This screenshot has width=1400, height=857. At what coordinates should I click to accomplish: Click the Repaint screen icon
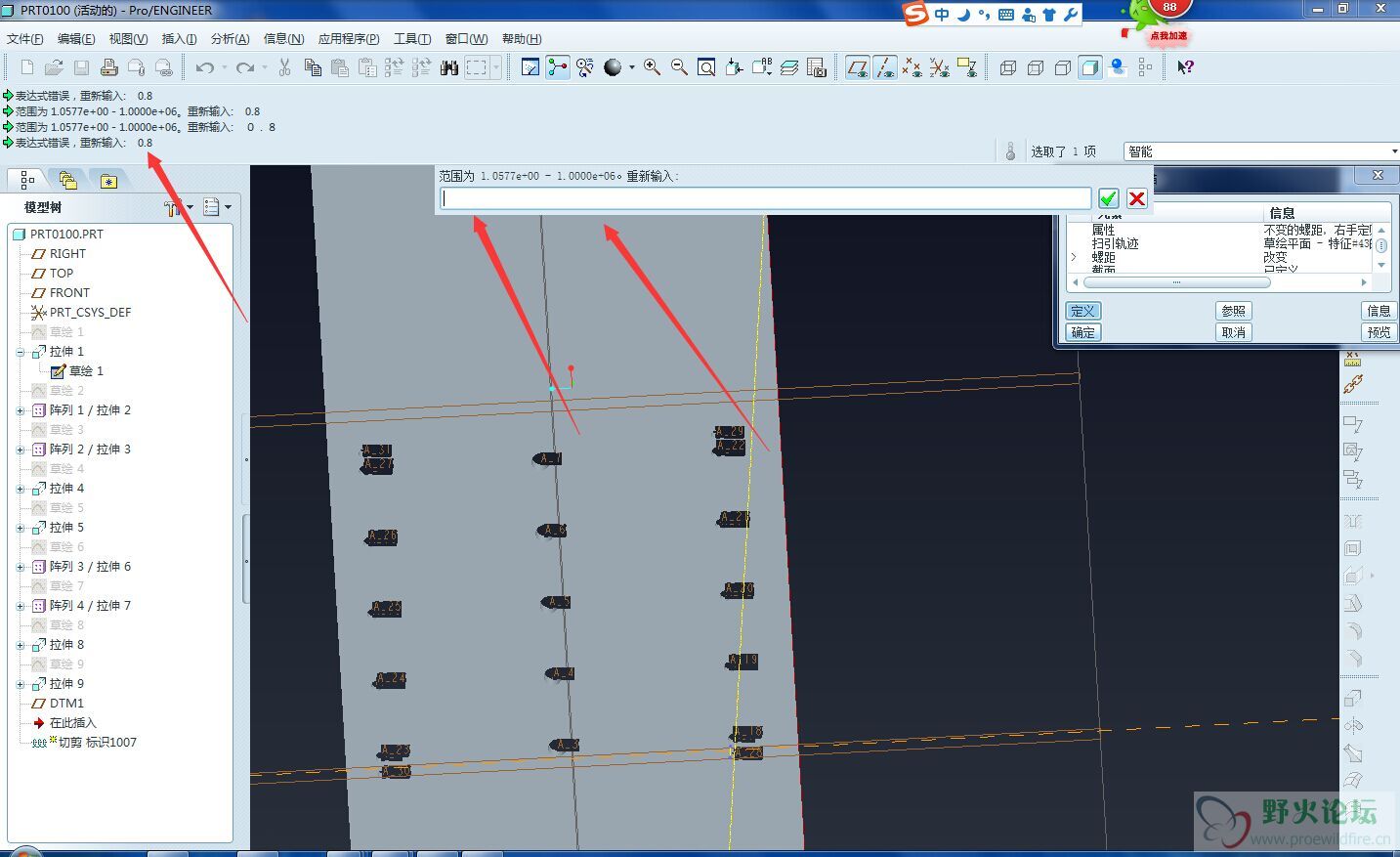[530, 67]
